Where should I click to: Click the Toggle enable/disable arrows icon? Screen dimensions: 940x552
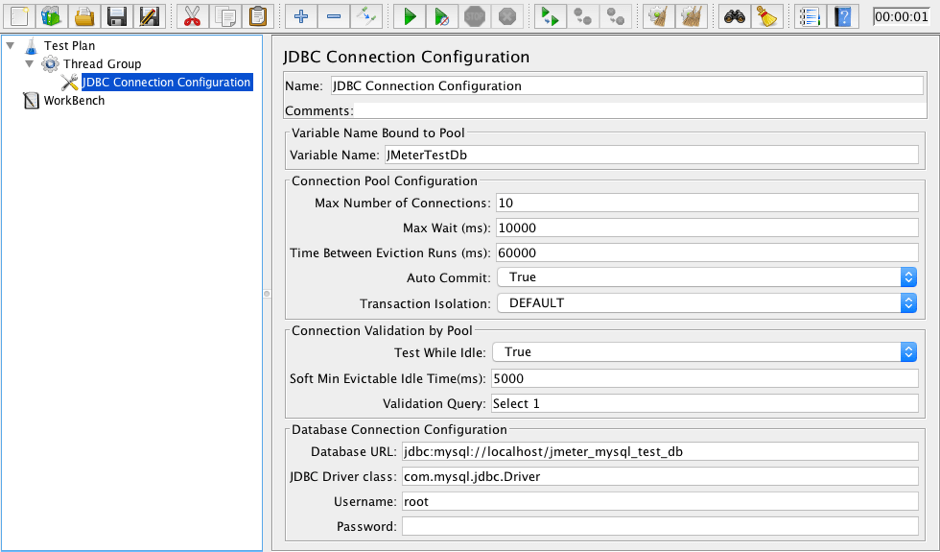[x=366, y=16]
